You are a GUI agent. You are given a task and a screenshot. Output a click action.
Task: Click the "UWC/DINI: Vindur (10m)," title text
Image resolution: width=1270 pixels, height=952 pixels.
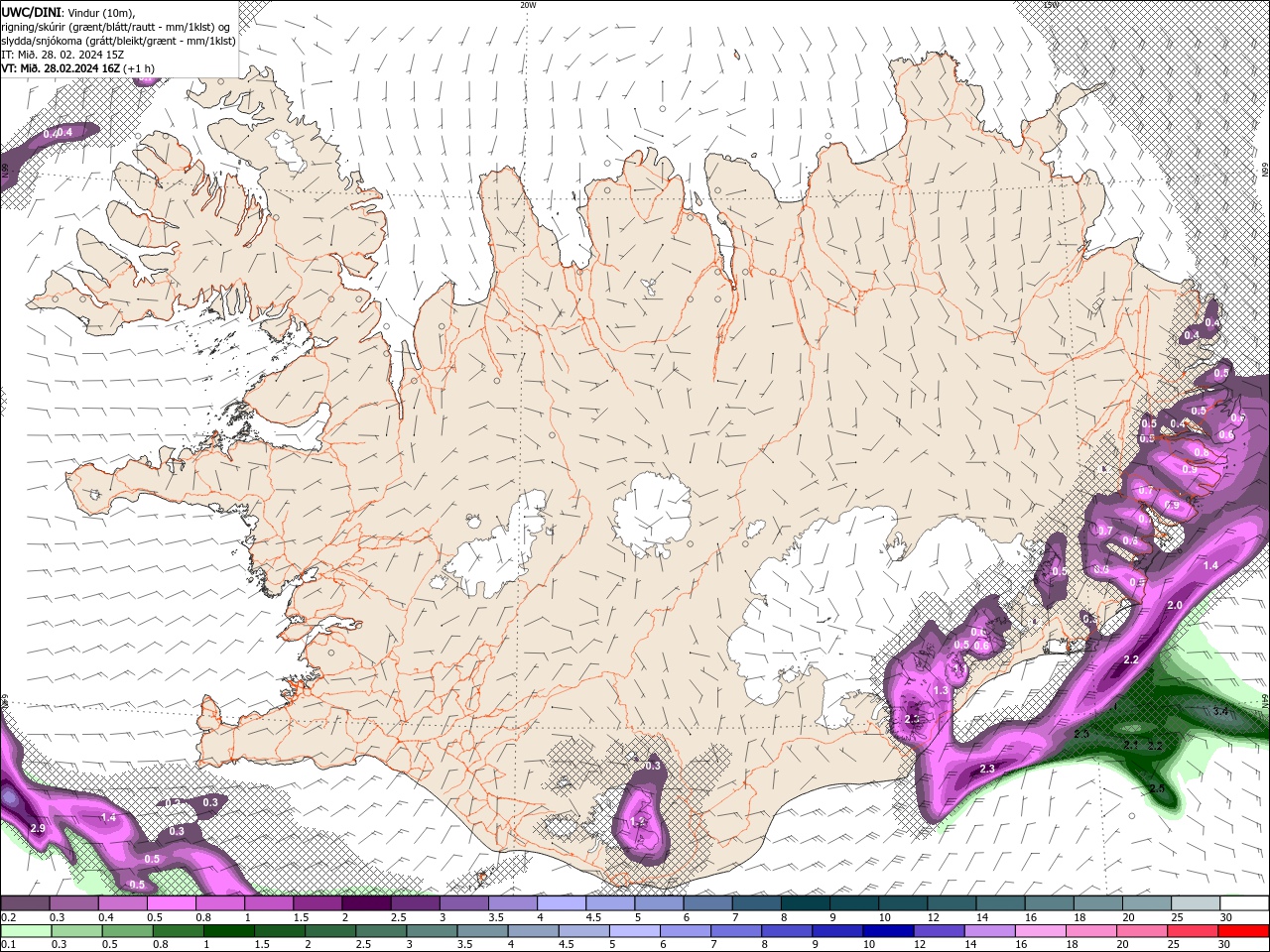pos(67,12)
